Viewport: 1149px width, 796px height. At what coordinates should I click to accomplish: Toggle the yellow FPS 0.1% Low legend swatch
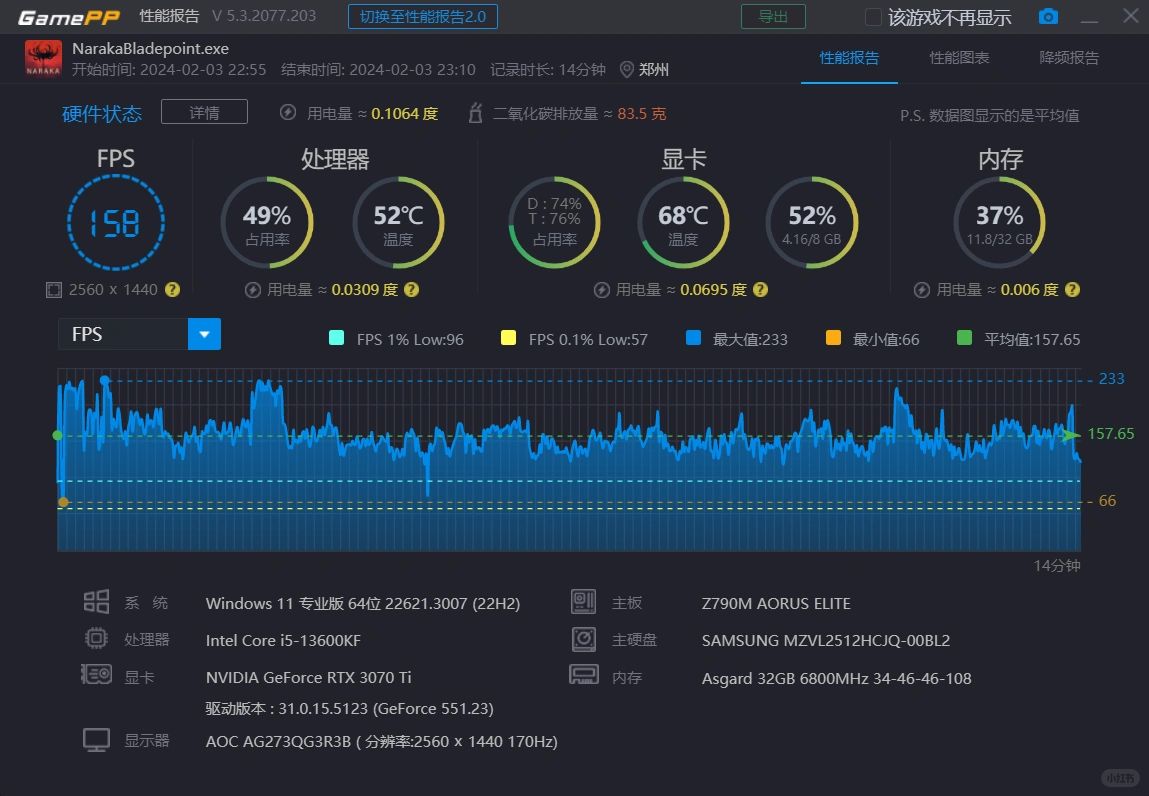coord(508,338)
